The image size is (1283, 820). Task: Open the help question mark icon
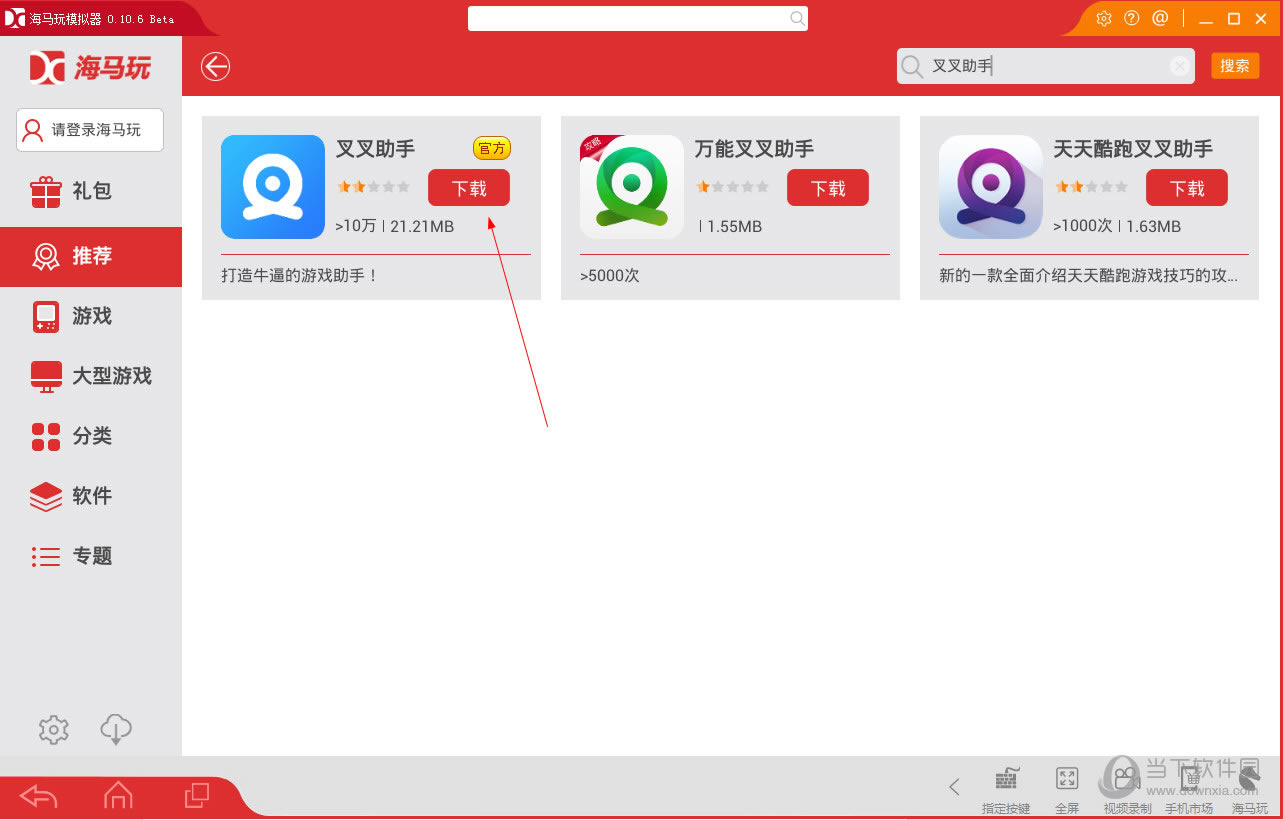1132,18
